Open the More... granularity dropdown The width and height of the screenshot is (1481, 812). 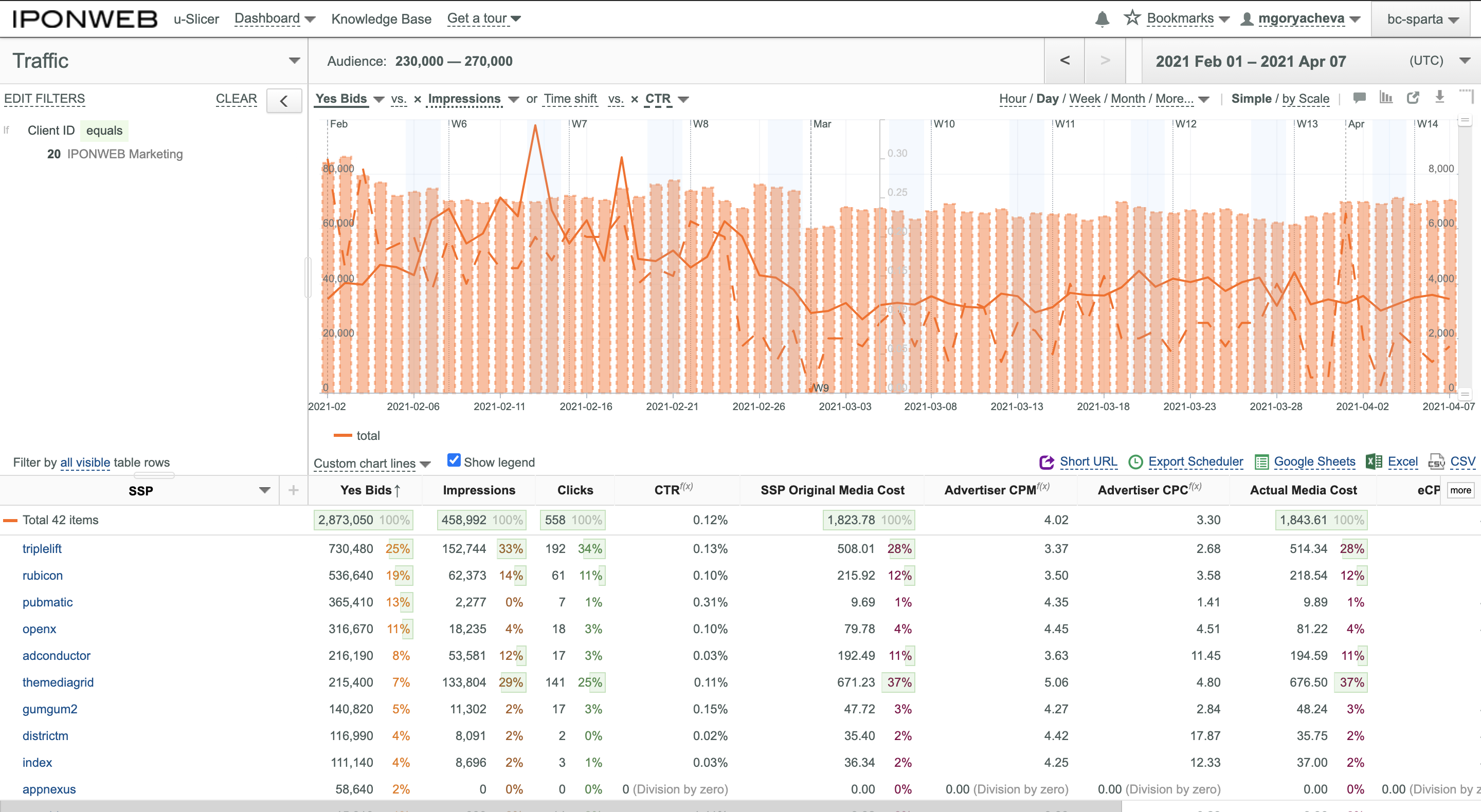1182,99
